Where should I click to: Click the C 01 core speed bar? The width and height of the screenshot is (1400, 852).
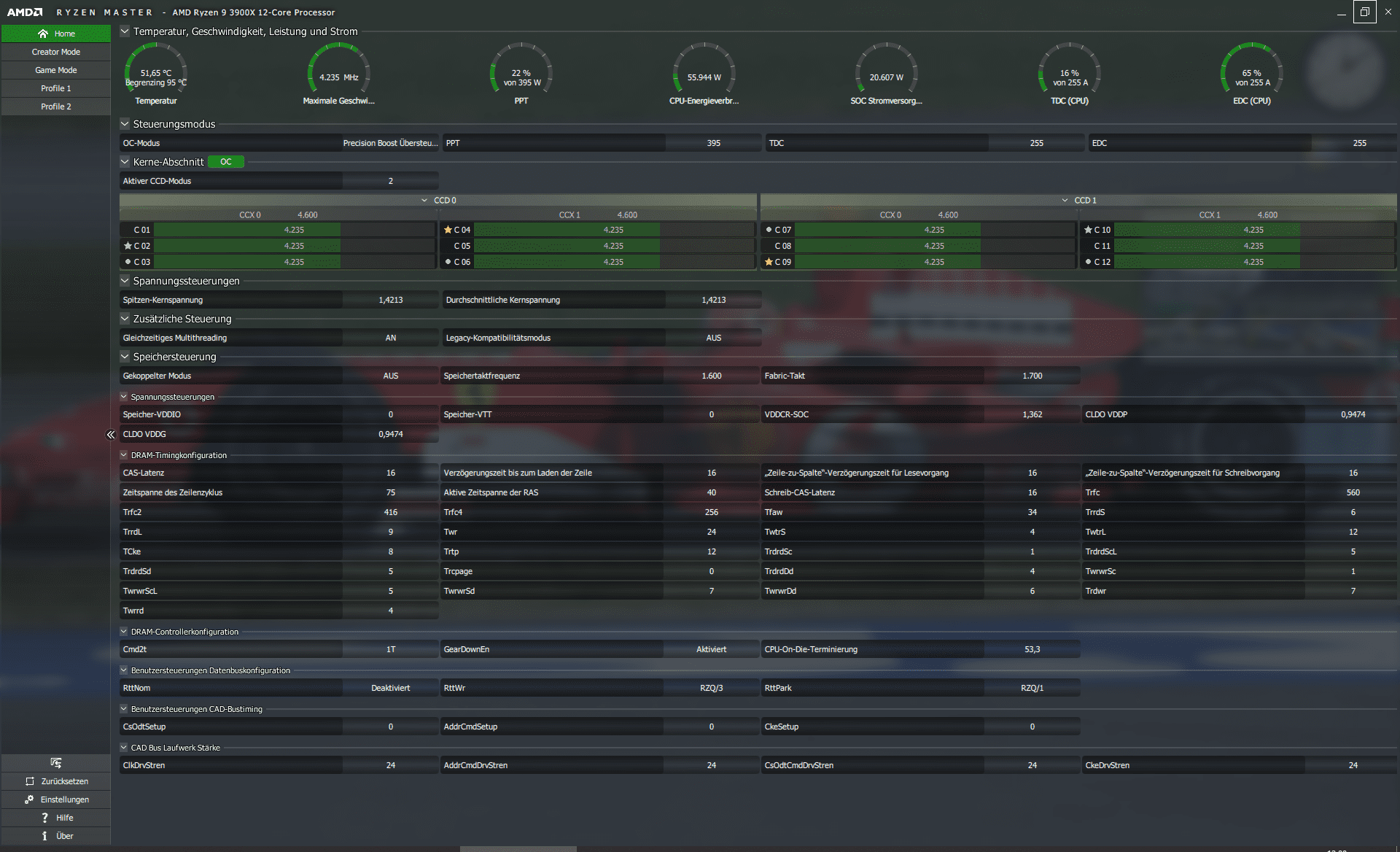click(294, 230)
